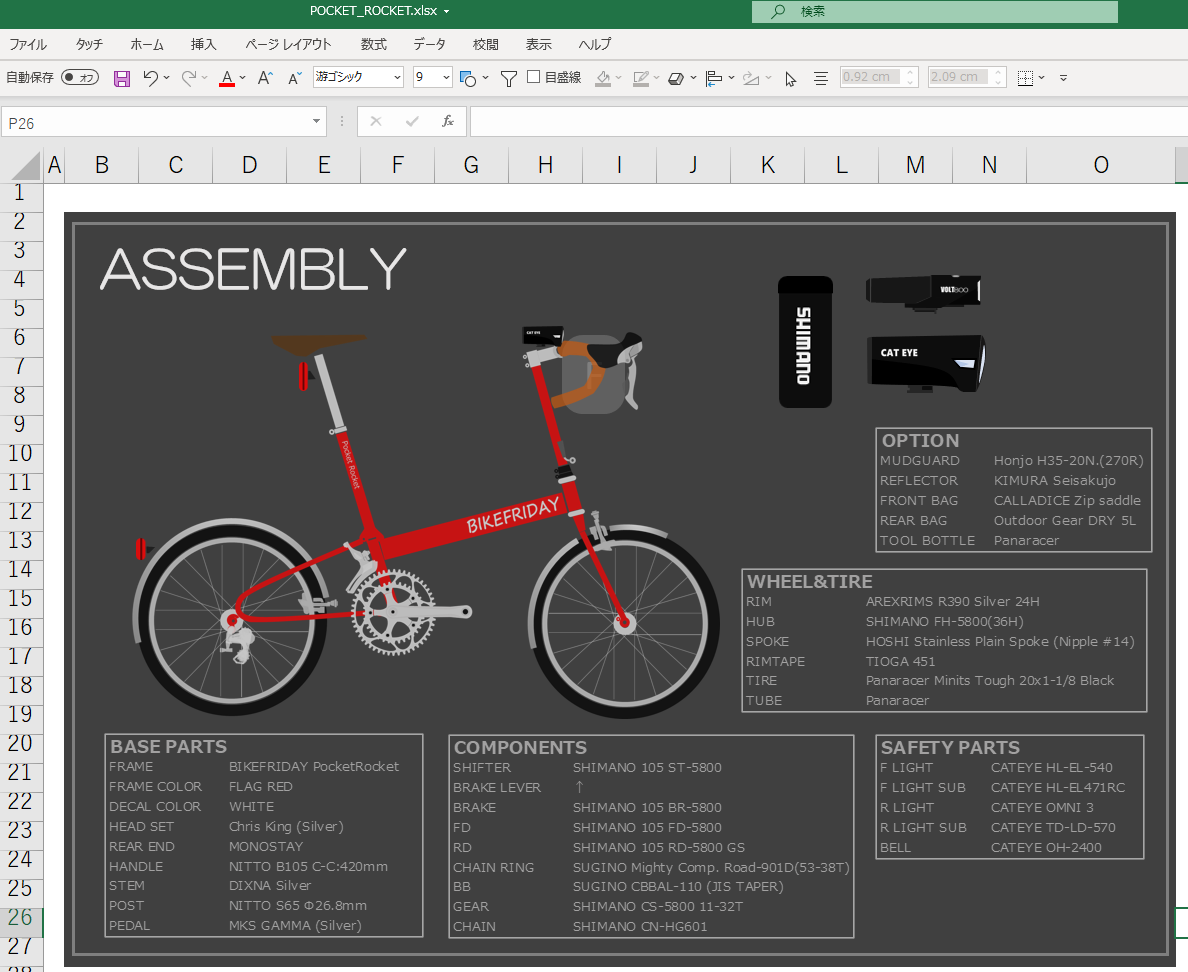The image size is (1188, 972).
Task: Click the search magnifier icon in title bar
Action: [x=777, y=11]
